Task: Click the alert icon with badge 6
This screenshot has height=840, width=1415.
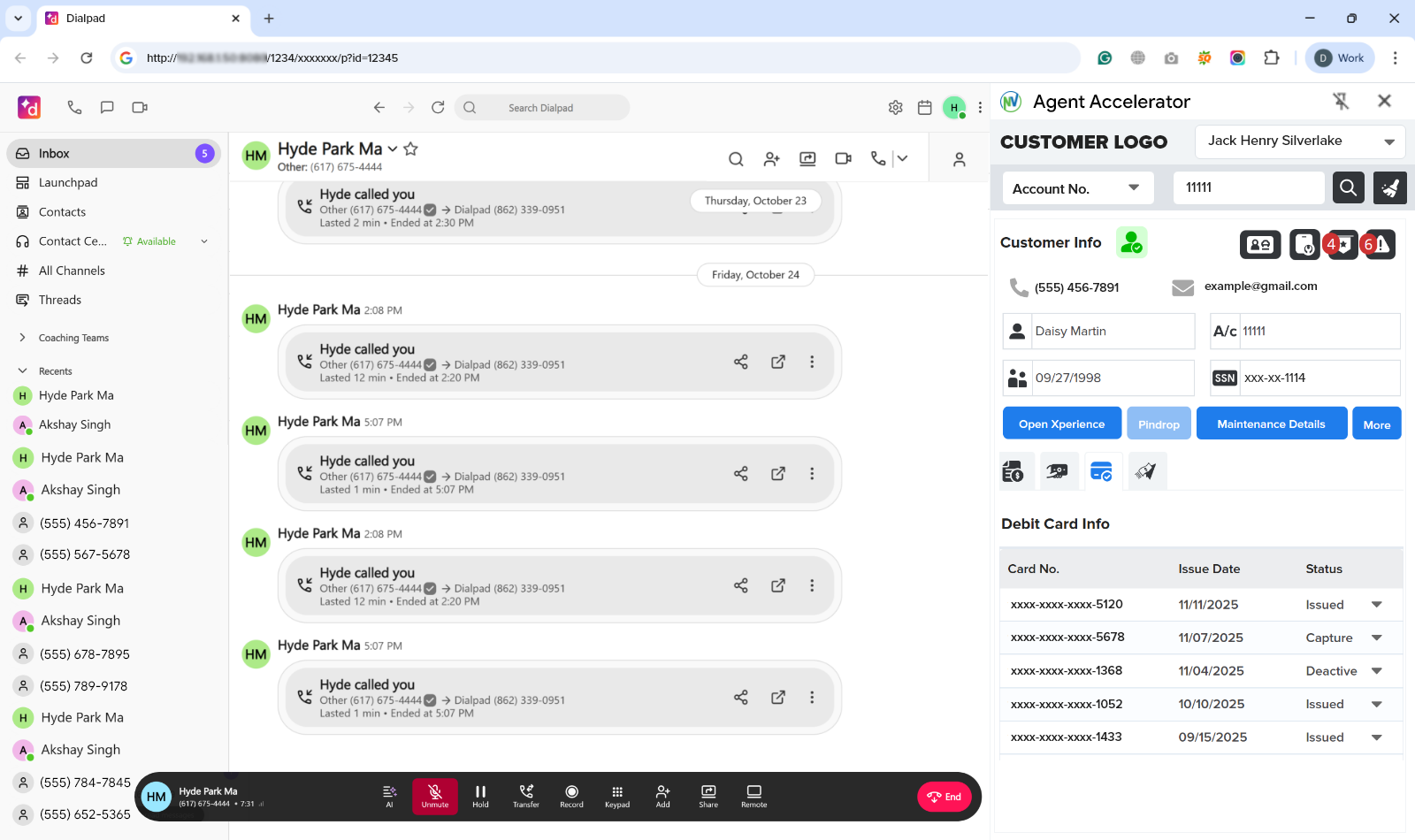Action: (x=1380, y=244)
